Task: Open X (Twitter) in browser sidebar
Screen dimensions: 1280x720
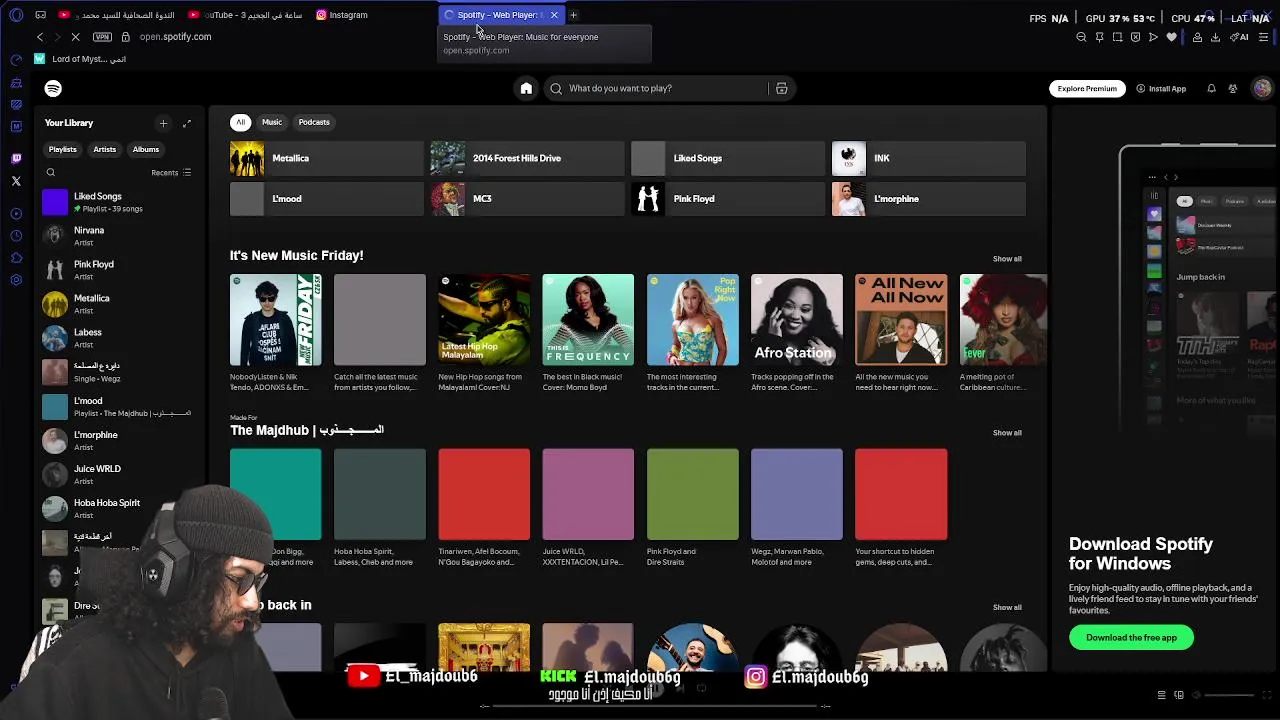Action: [16, 181]
